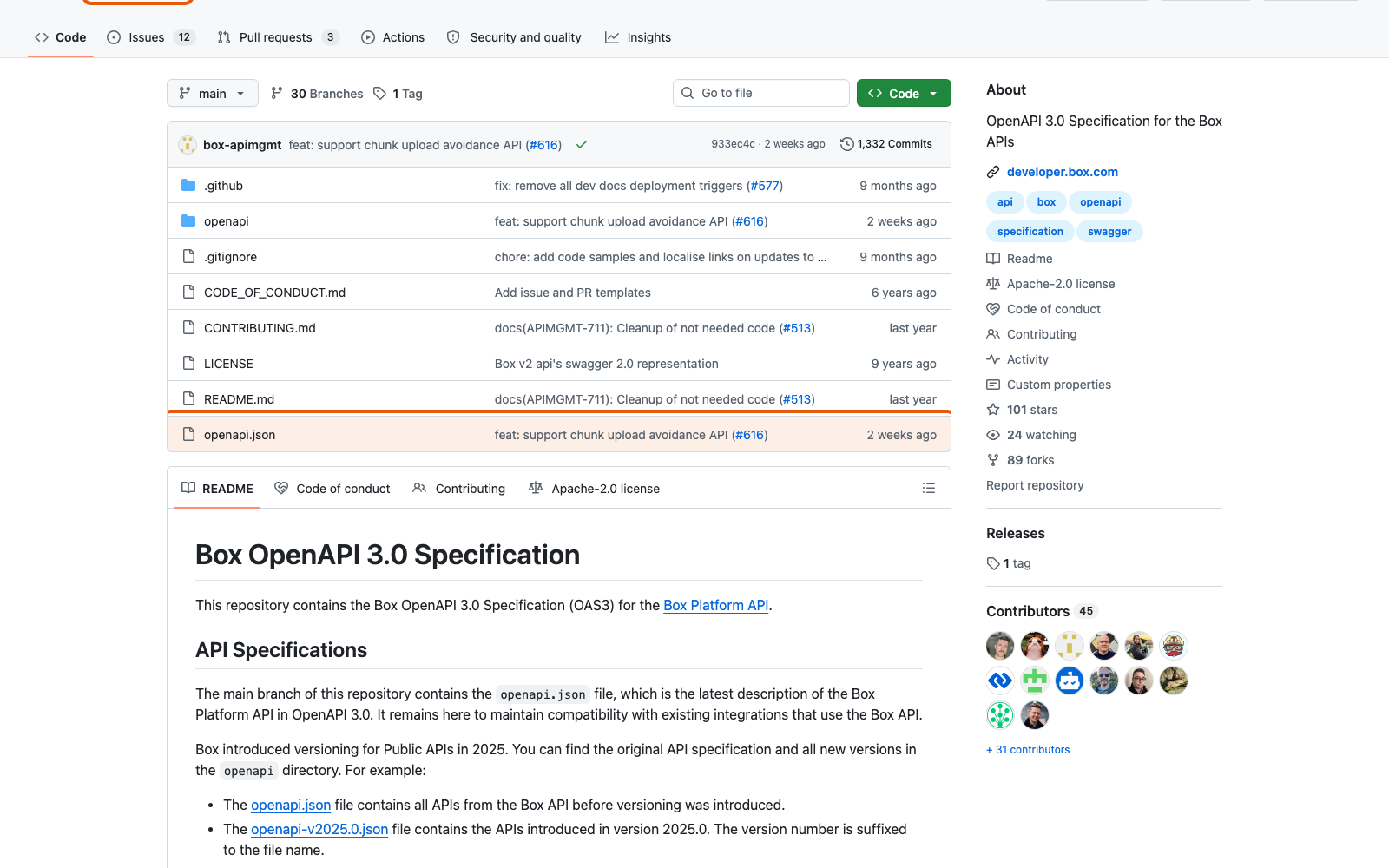Open the .github folder

click(223, 186)
